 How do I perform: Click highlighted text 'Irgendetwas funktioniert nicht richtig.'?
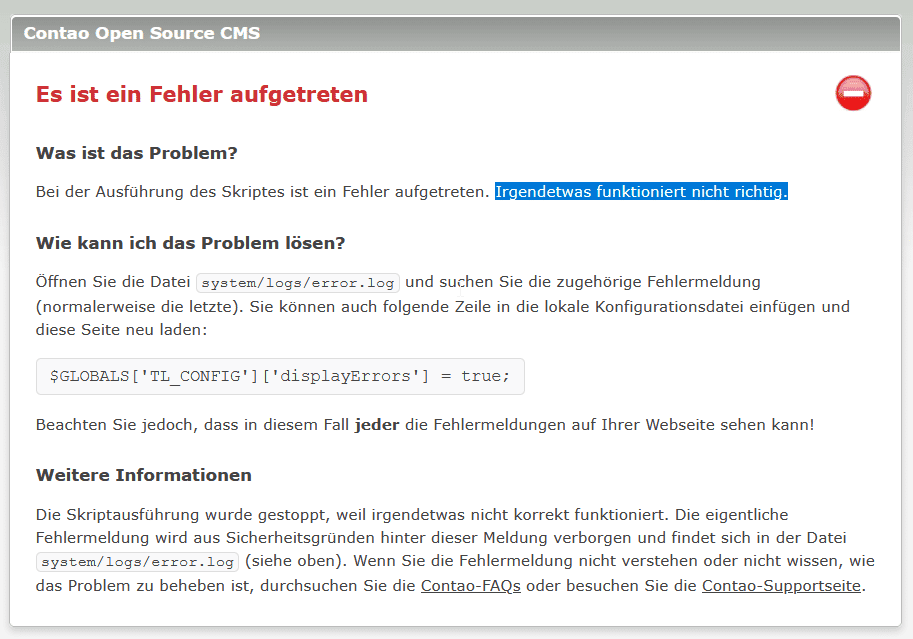641,192
